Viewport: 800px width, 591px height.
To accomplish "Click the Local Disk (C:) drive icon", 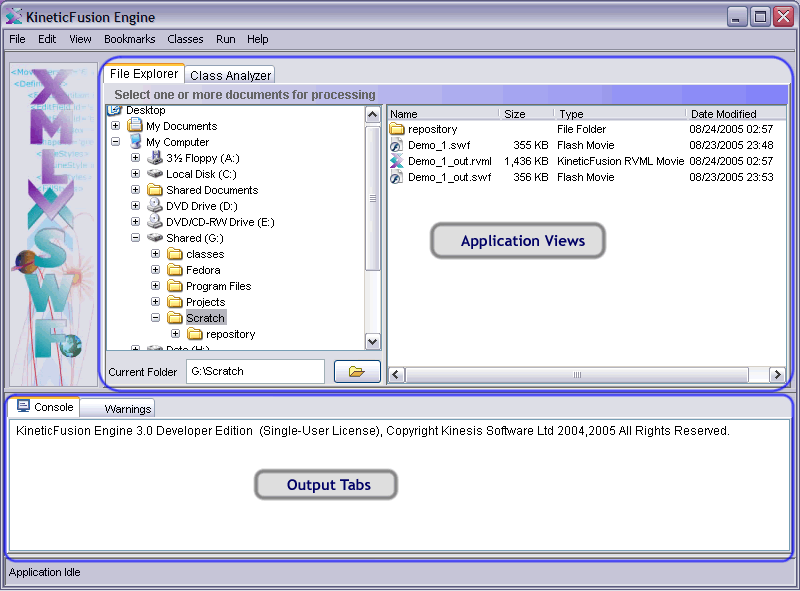I will (x=155, y=174).
